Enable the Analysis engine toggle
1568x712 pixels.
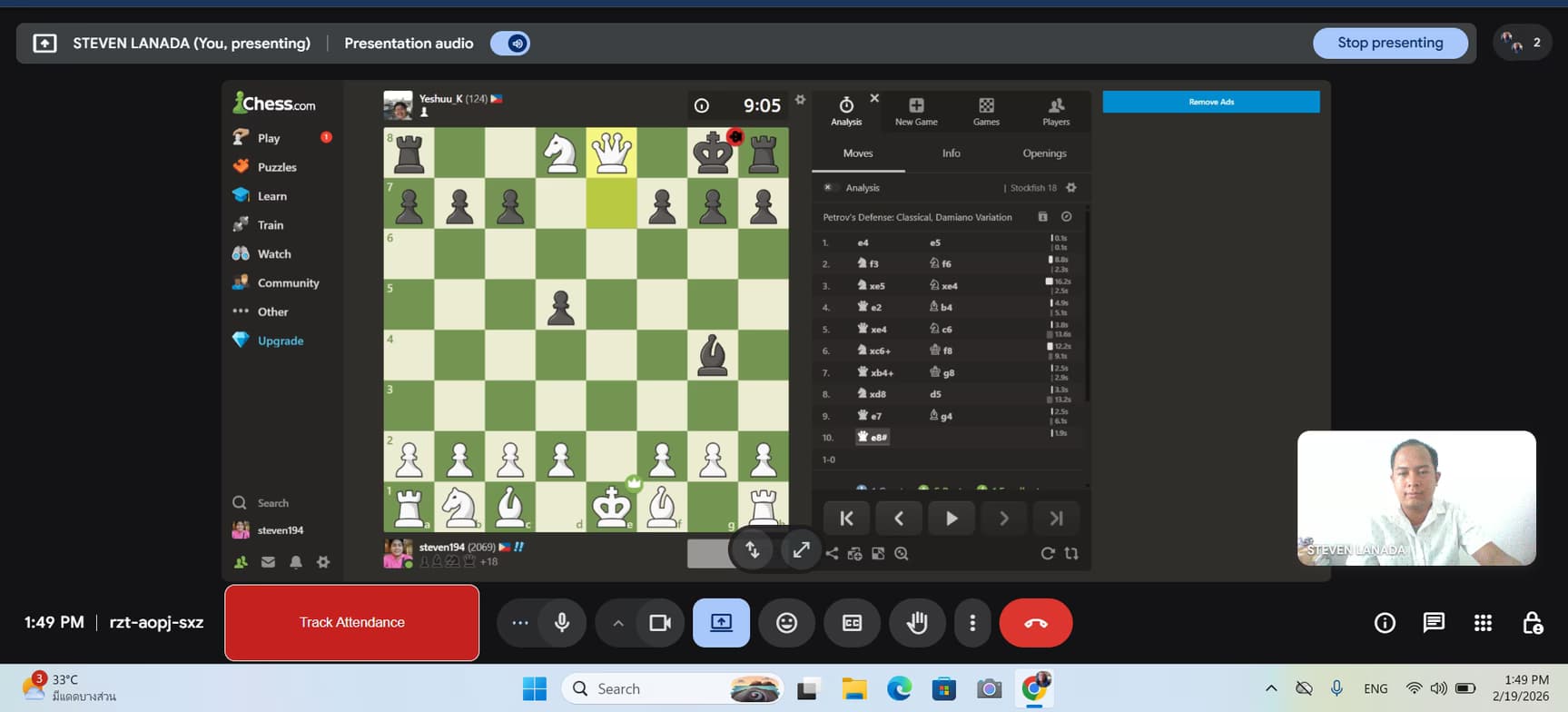click(828, 188)
